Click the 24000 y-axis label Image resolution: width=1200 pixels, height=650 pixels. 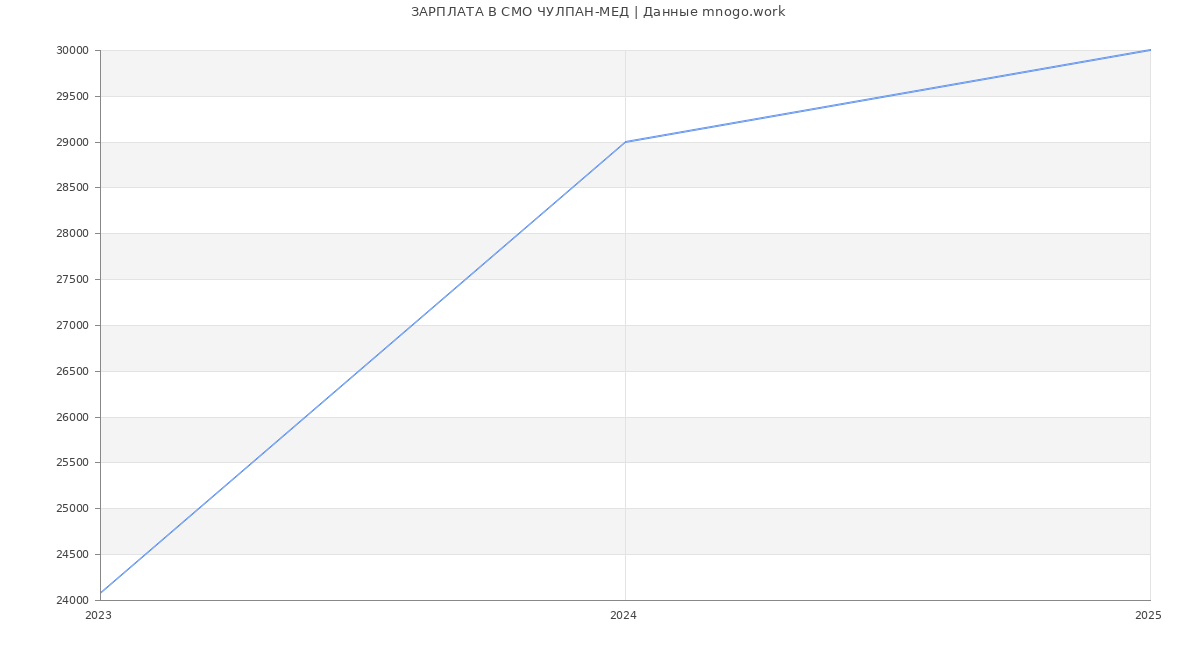[74, 601]
